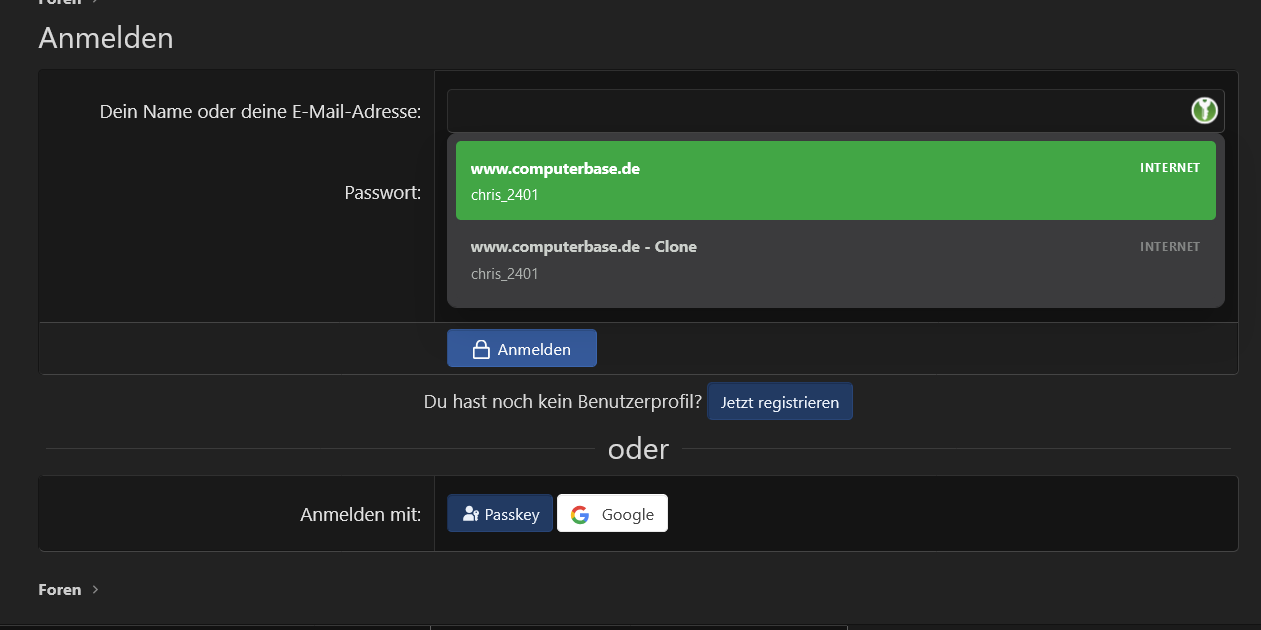This screenshot has height=630, width=1261.
Task: Select the green www.computerbase.de credential entry
Action: (836, 180)
